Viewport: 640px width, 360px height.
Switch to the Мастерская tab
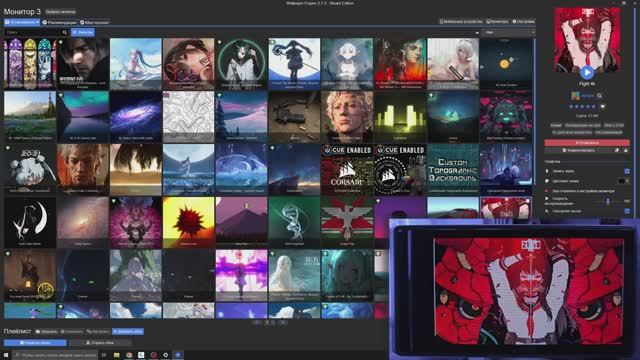coord(95,22)
